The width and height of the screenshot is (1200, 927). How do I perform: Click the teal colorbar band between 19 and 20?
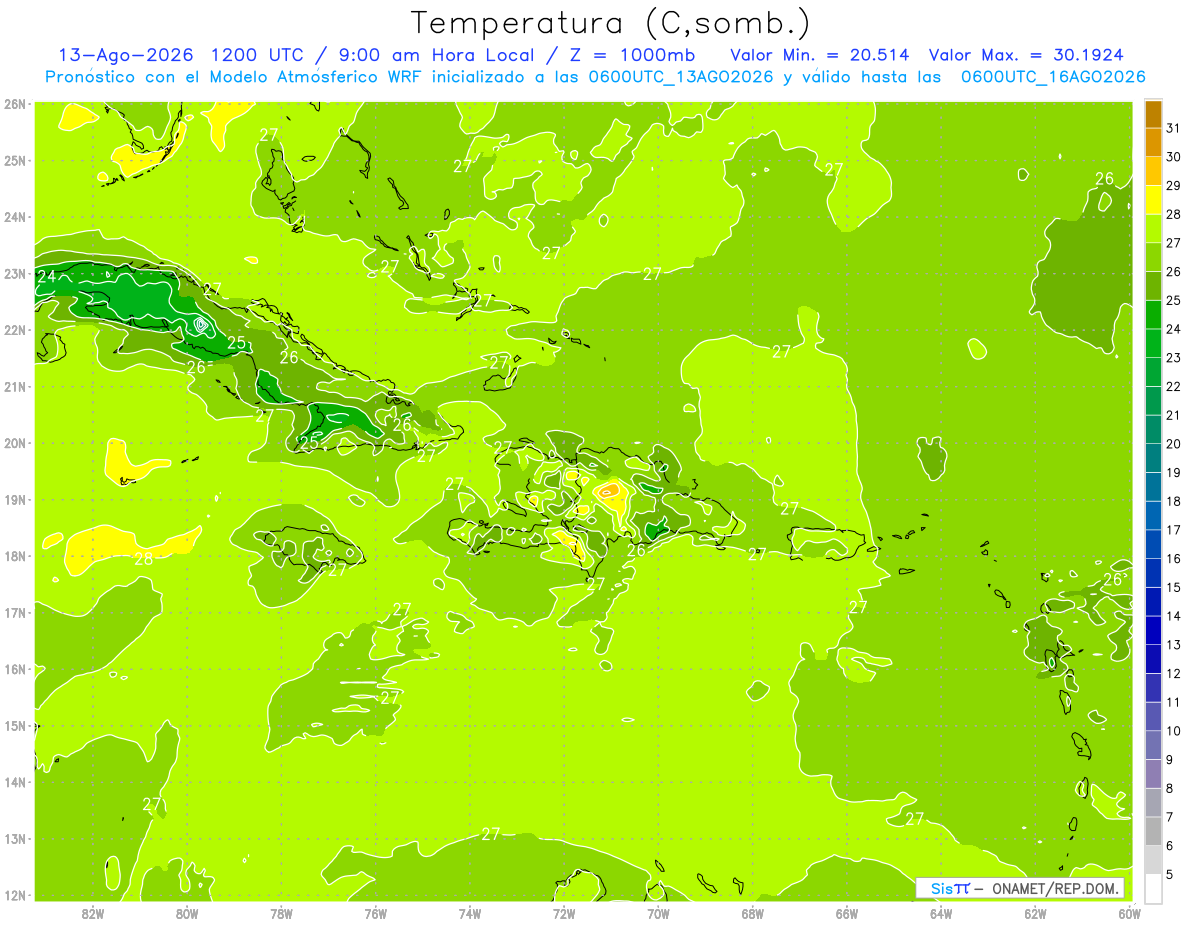click(x=1153, y=459)
